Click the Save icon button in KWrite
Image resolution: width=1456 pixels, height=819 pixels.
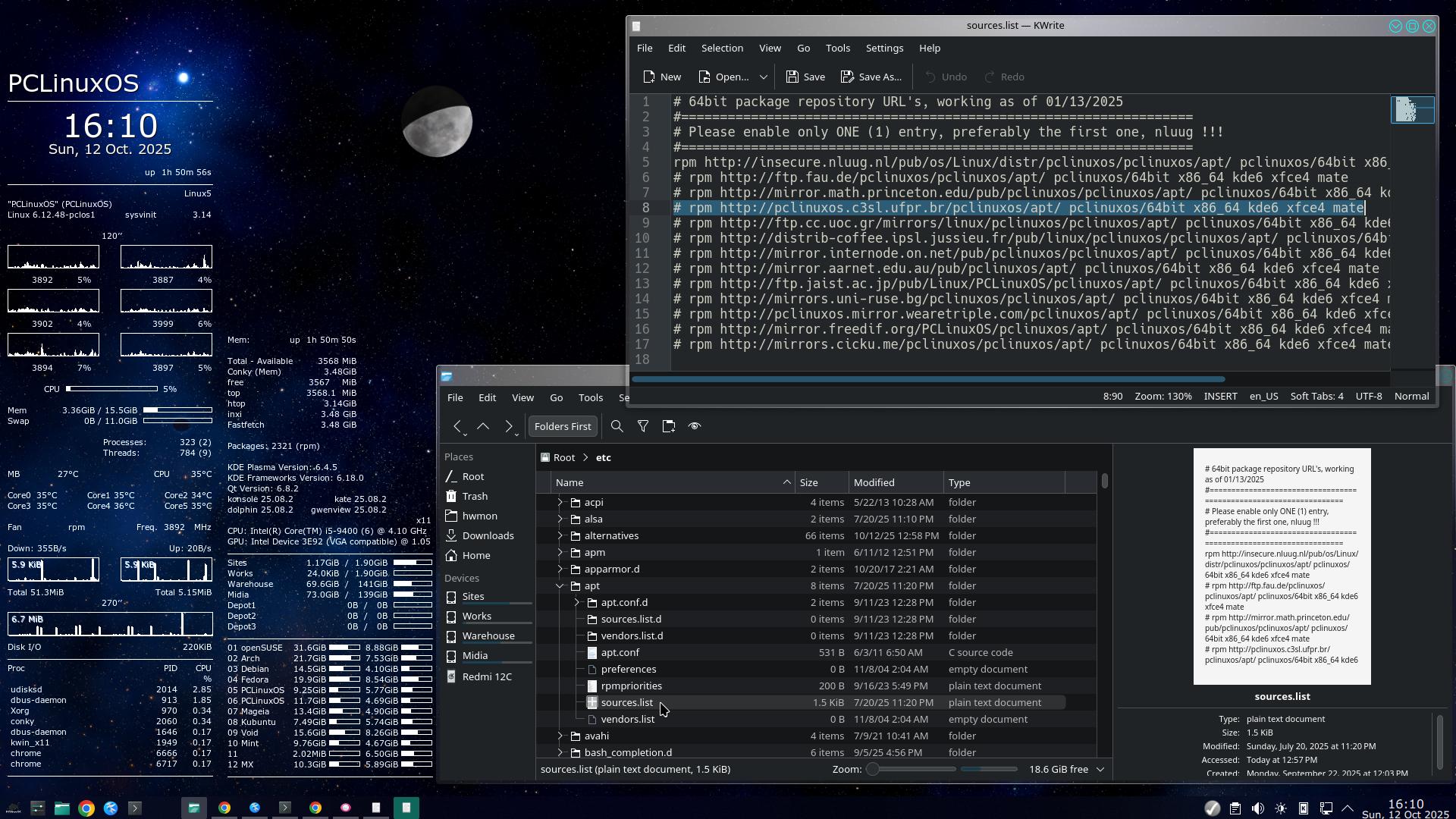coord(805,77)
